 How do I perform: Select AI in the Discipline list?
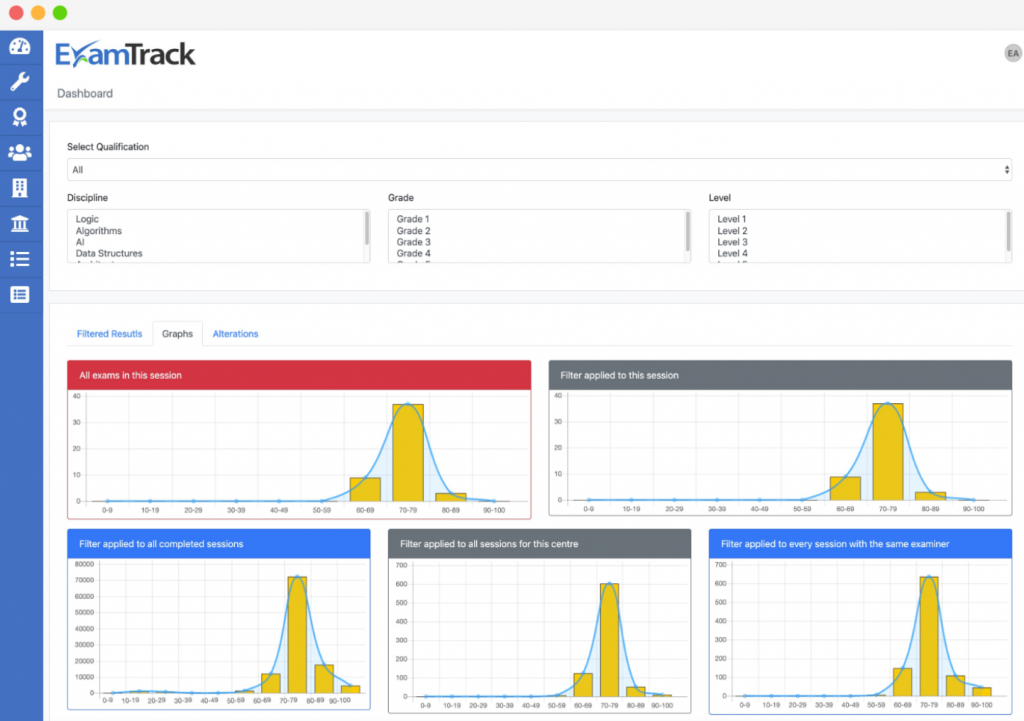80,242
